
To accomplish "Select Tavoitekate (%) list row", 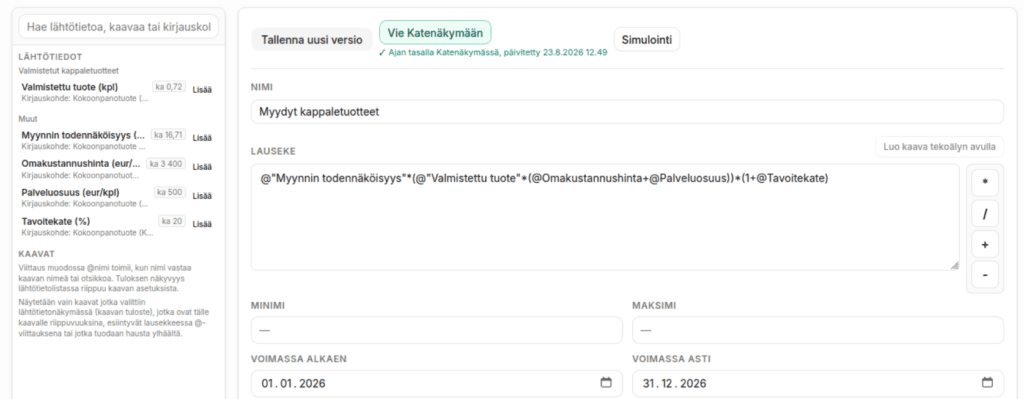I will click(118, 226).
